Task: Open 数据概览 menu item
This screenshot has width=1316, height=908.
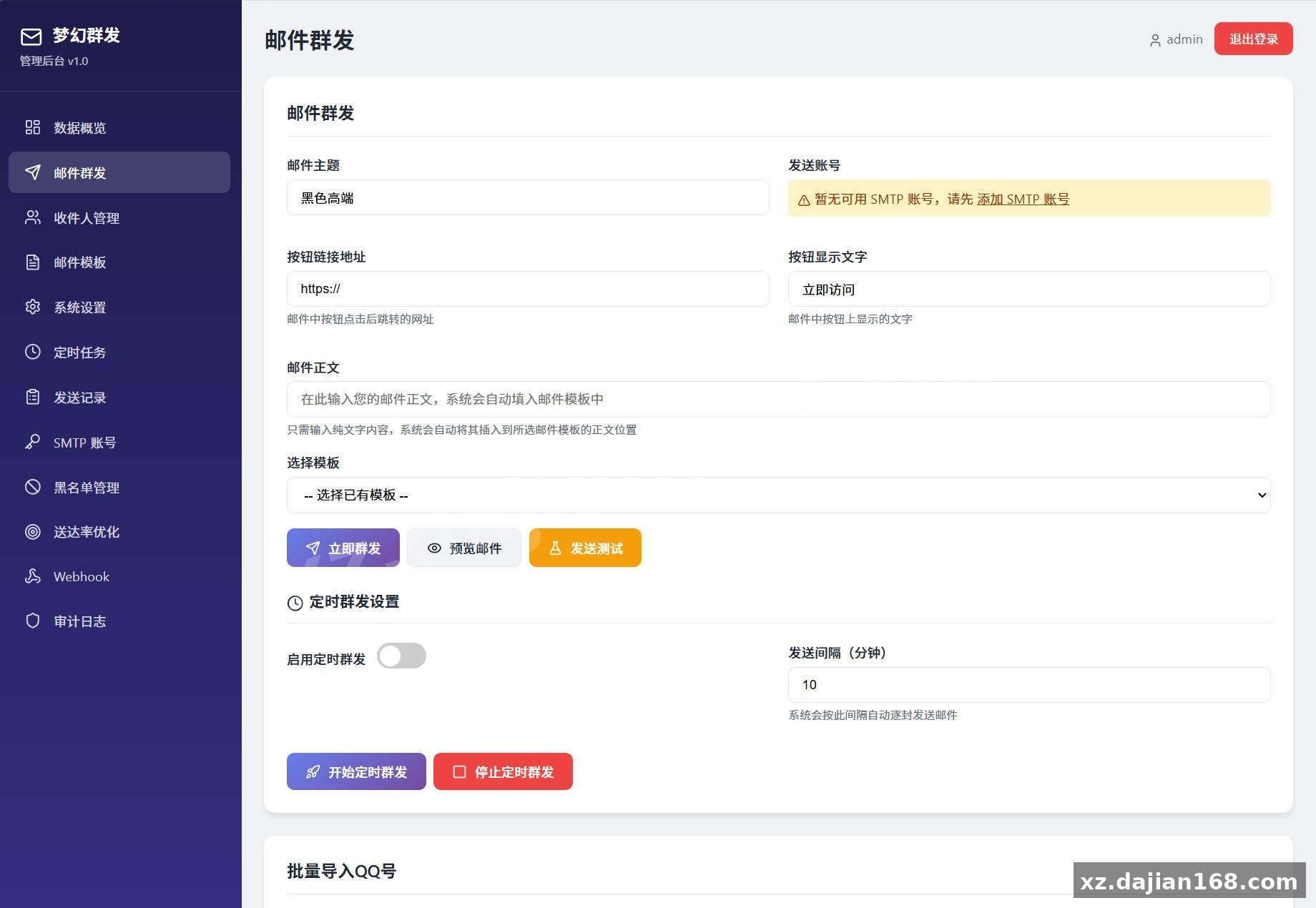Action: pos(119,127)
